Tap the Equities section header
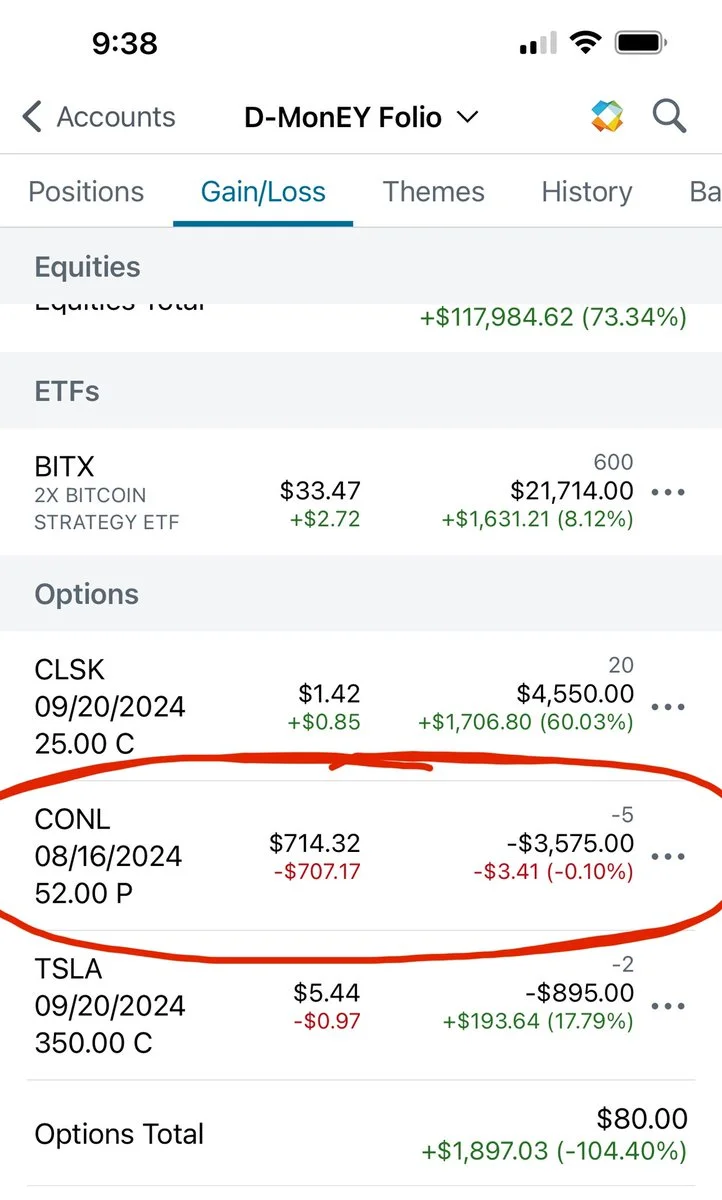The height and width of the screenshot is (1200, 722). [361, 267]
